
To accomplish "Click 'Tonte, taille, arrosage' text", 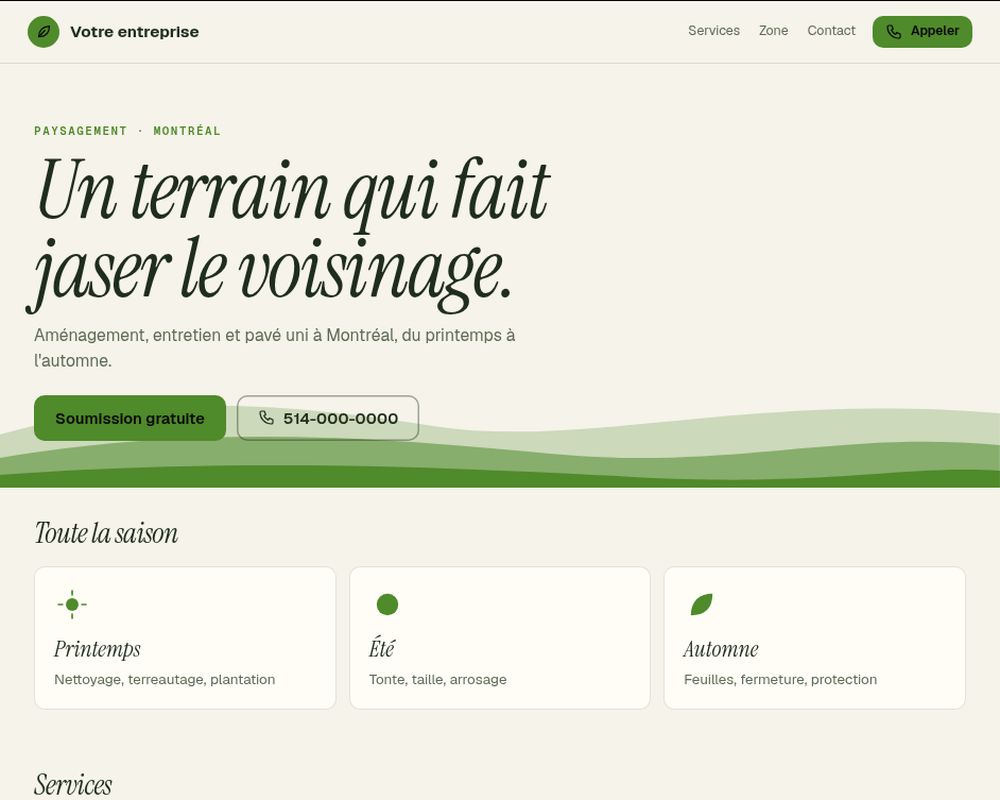I will tap(438, 679).
